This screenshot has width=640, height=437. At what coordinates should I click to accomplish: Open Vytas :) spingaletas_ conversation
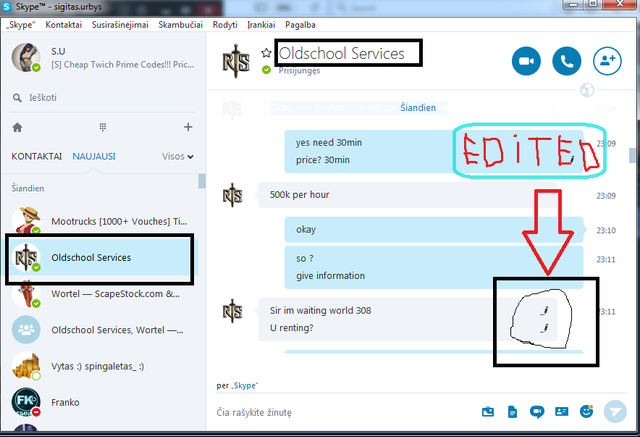point(100,366)
